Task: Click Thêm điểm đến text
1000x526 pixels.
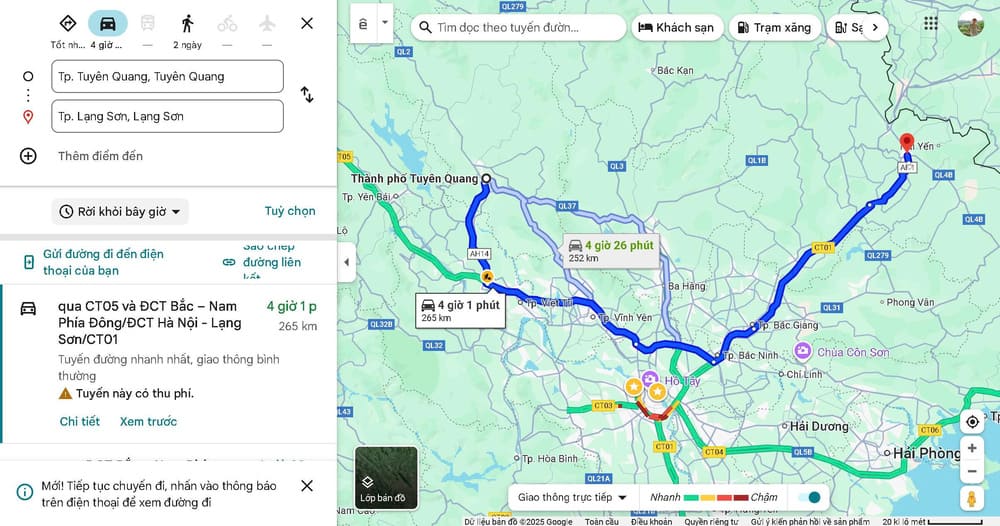Action: pos(100,156)
